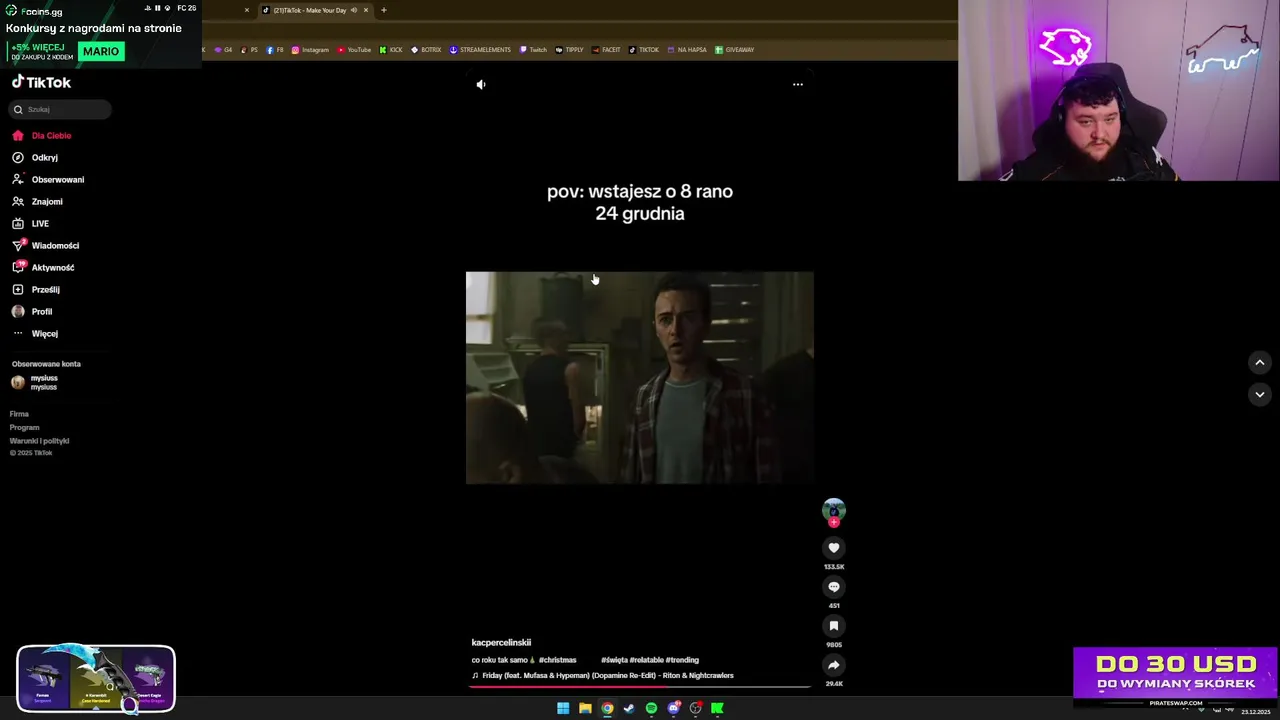Viewport: 1280px width, 720px height.
Task: Open the G4 bookmark
Action: [223, 50]
